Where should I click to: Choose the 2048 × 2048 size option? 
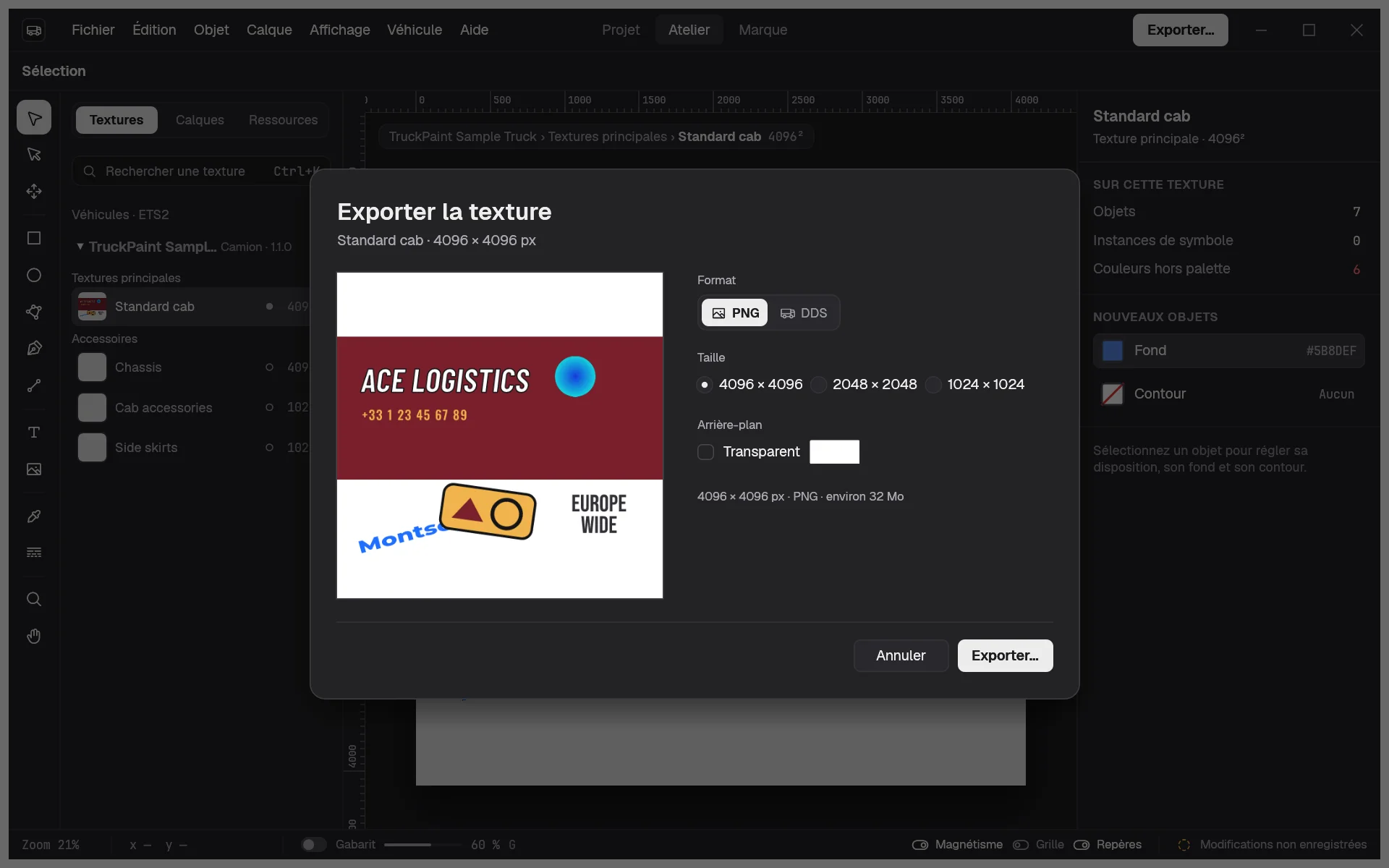[x=864, y=384]
